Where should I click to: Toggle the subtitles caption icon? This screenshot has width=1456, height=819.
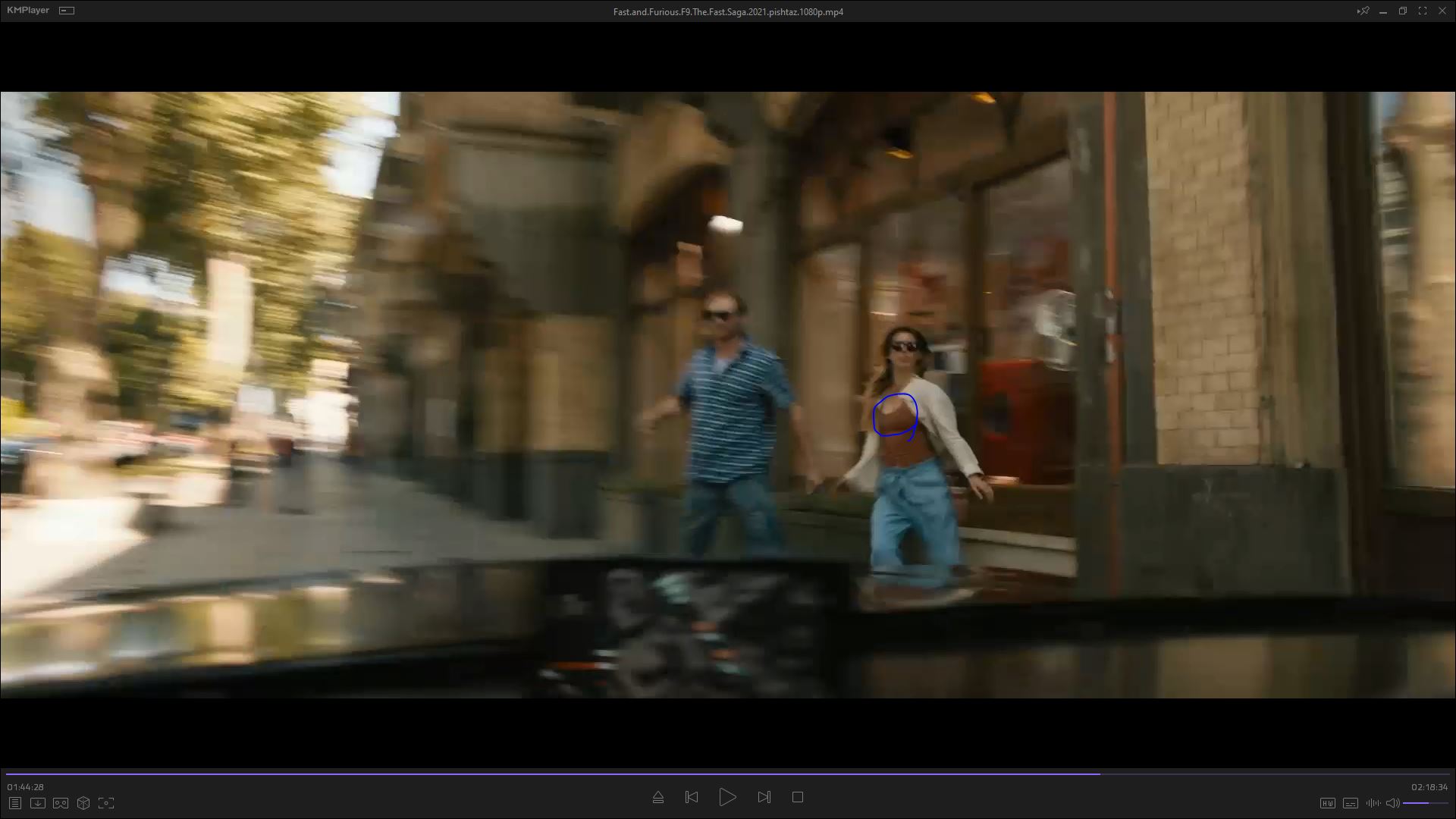(x=1350, y=803)
